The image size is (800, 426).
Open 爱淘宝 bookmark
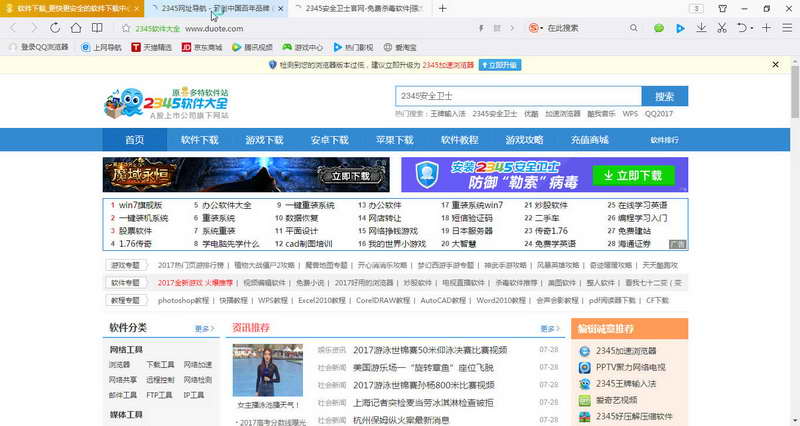[x=400, y=47]
